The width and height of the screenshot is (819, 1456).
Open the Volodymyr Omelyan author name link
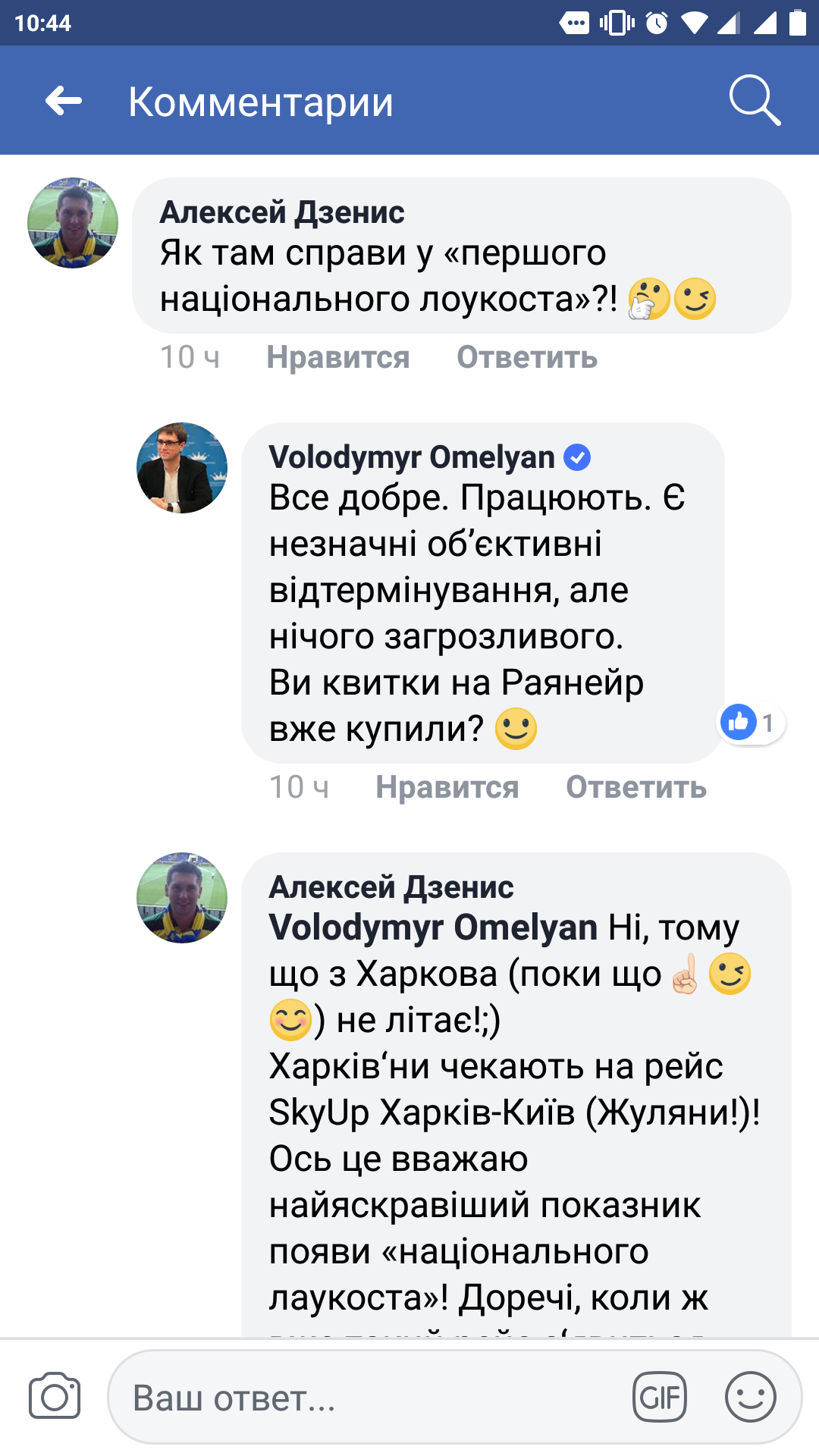point(412,457)
